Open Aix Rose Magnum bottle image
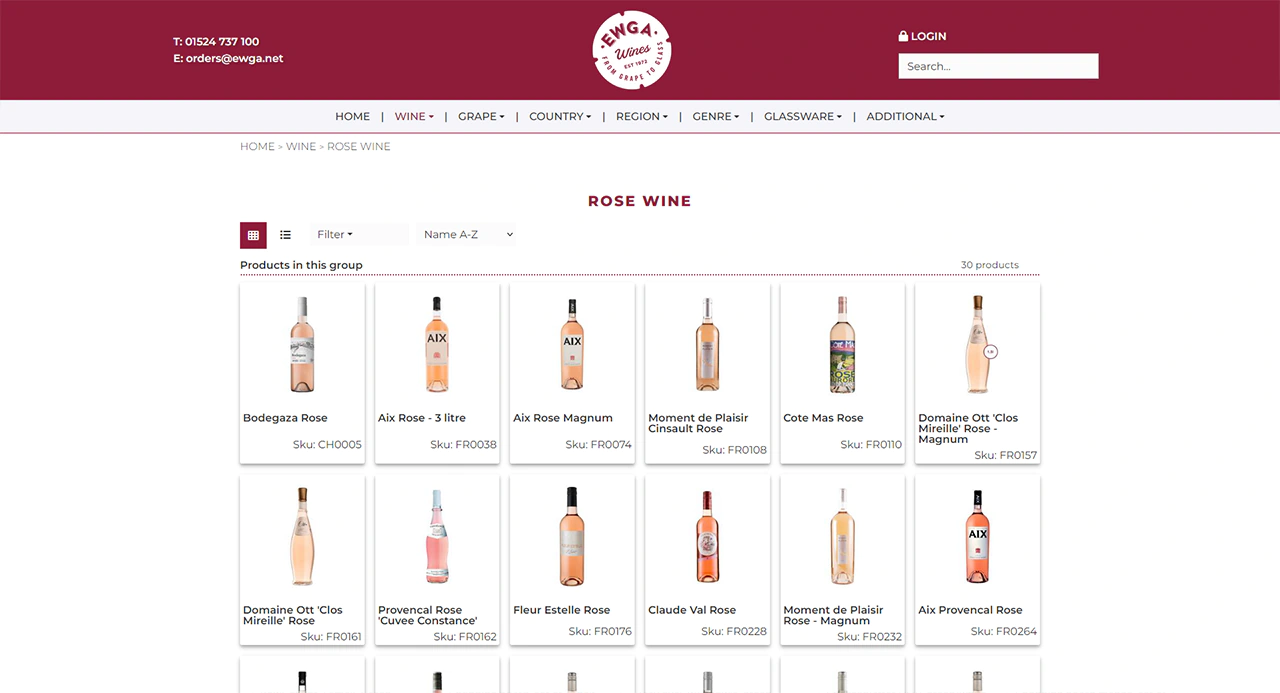 [572, 345]
